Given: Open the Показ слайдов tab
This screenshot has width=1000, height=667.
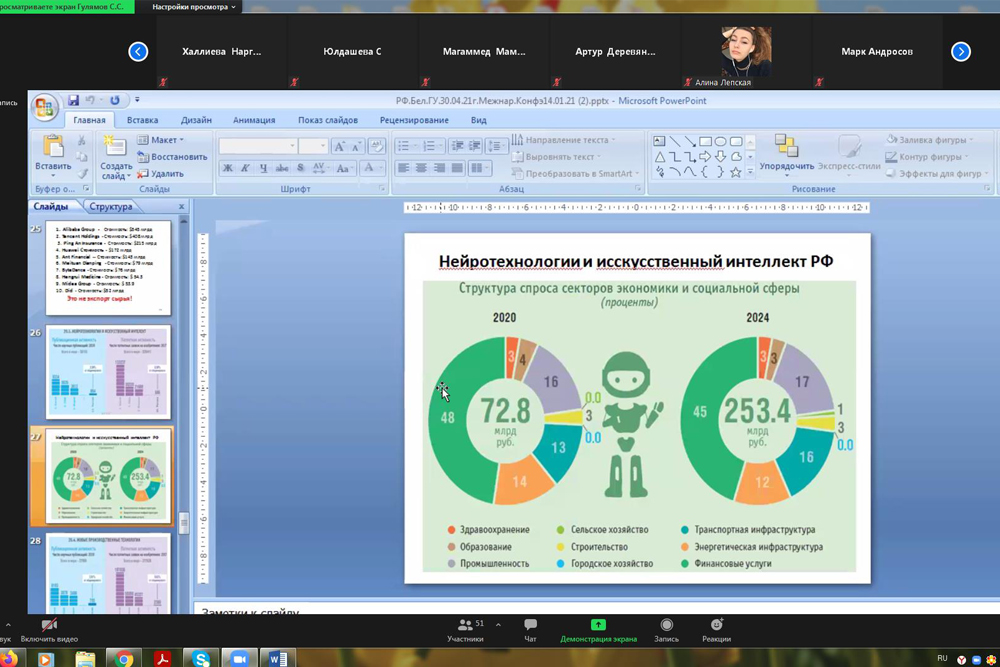Looking at the screenshot, I should tap(327, 120).
